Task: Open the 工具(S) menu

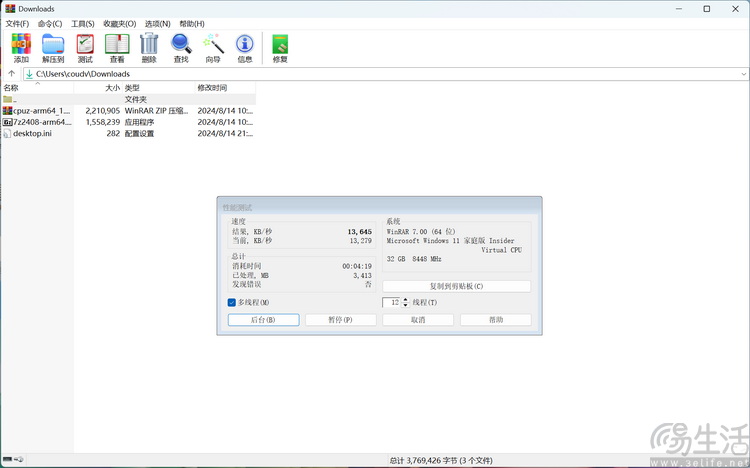Action: (83, 24)
